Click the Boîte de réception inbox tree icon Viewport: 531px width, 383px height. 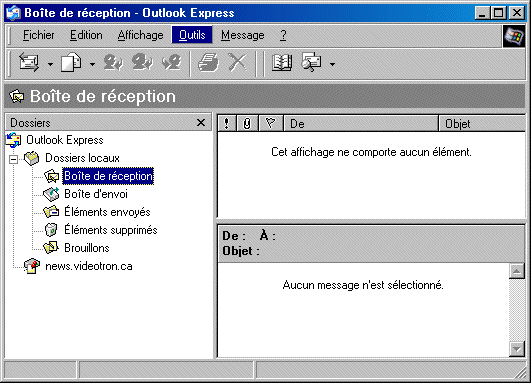pos(51,176)
